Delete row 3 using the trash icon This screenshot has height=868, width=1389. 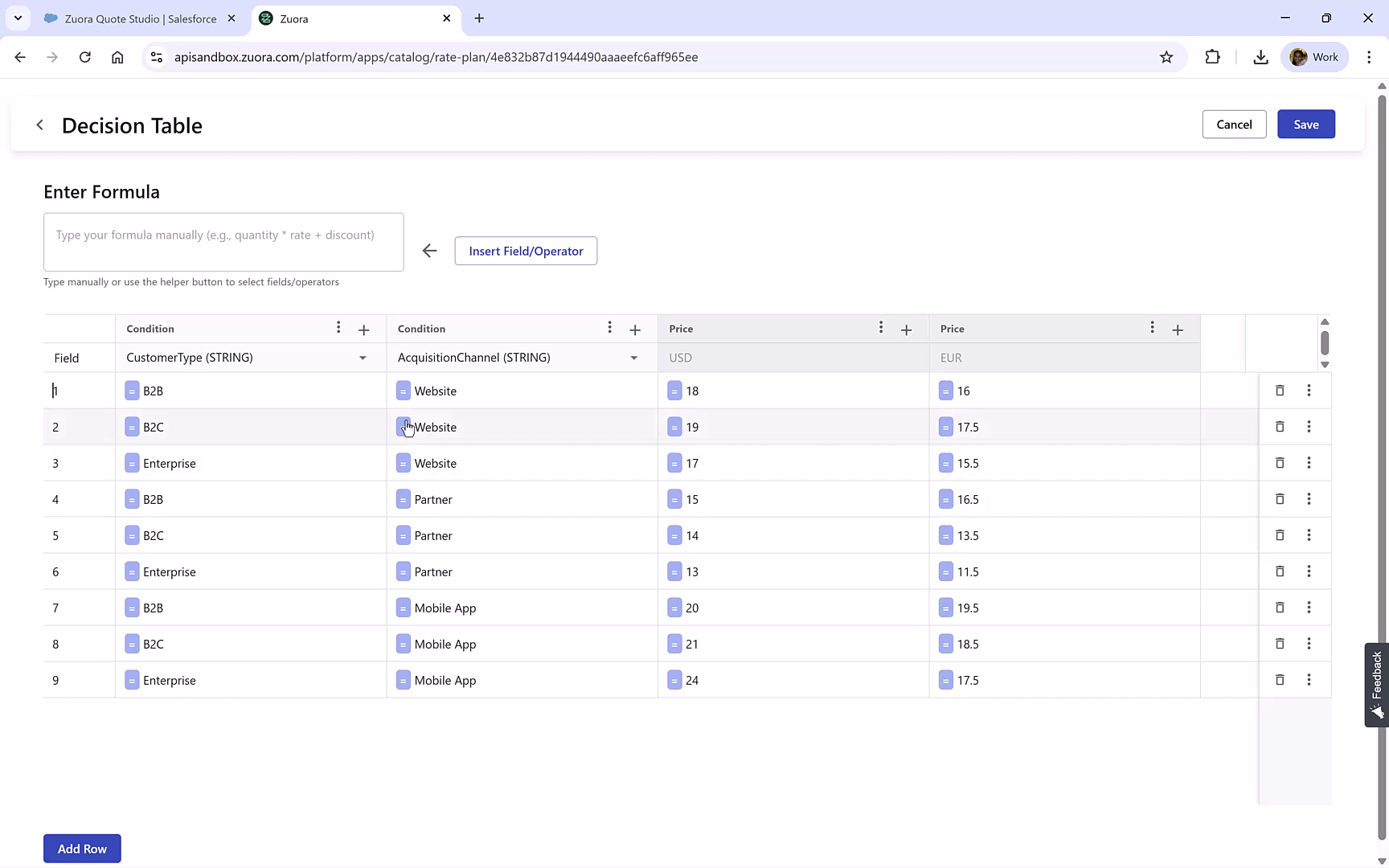[1280, 463]
